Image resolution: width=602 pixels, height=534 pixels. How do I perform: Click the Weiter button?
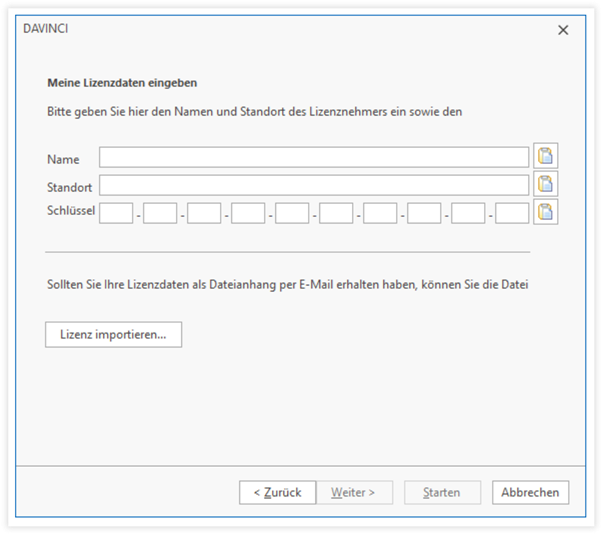[354, 493]
